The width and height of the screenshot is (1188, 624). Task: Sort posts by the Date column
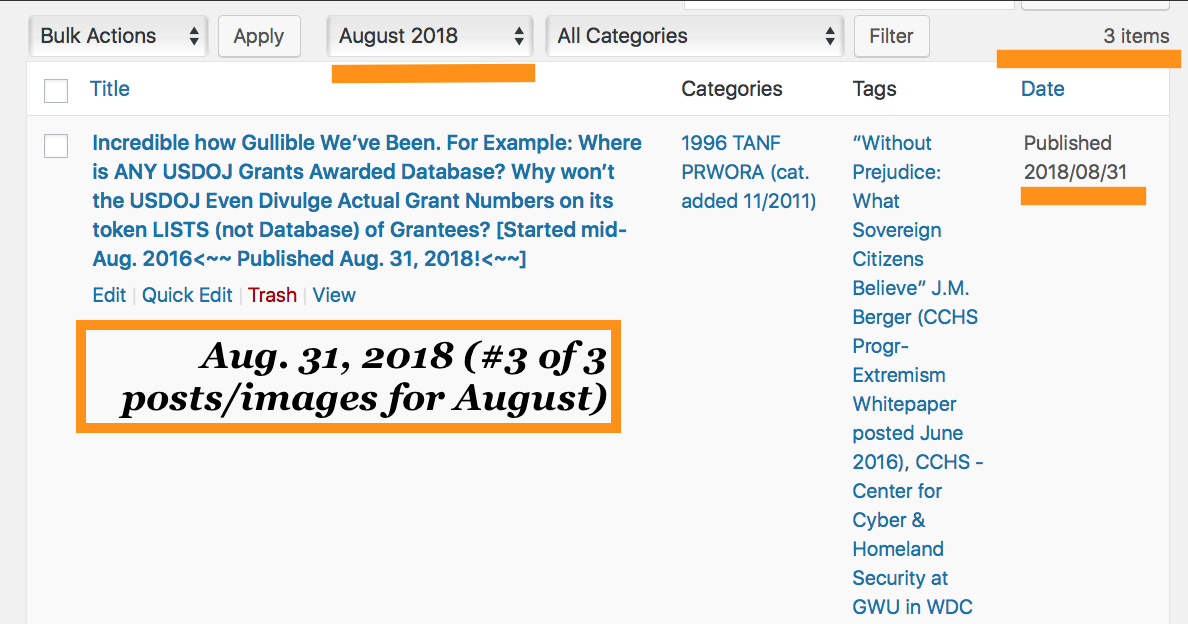1042,89
